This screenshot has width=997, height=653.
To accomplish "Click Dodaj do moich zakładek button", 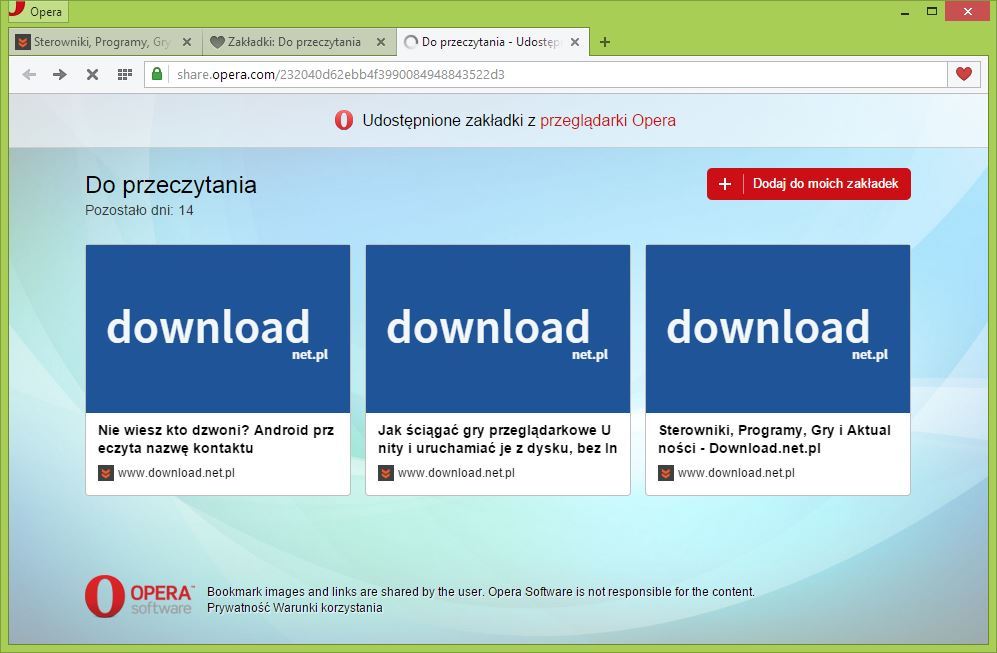I will click(809, 184).
